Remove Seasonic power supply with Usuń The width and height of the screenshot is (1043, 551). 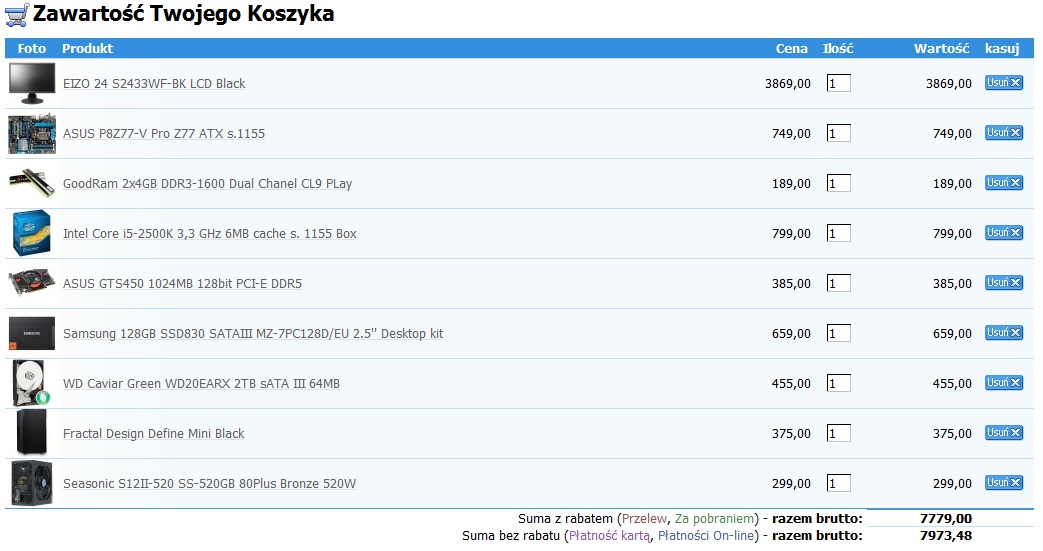pyautogui.click(x=1004, y=482)
